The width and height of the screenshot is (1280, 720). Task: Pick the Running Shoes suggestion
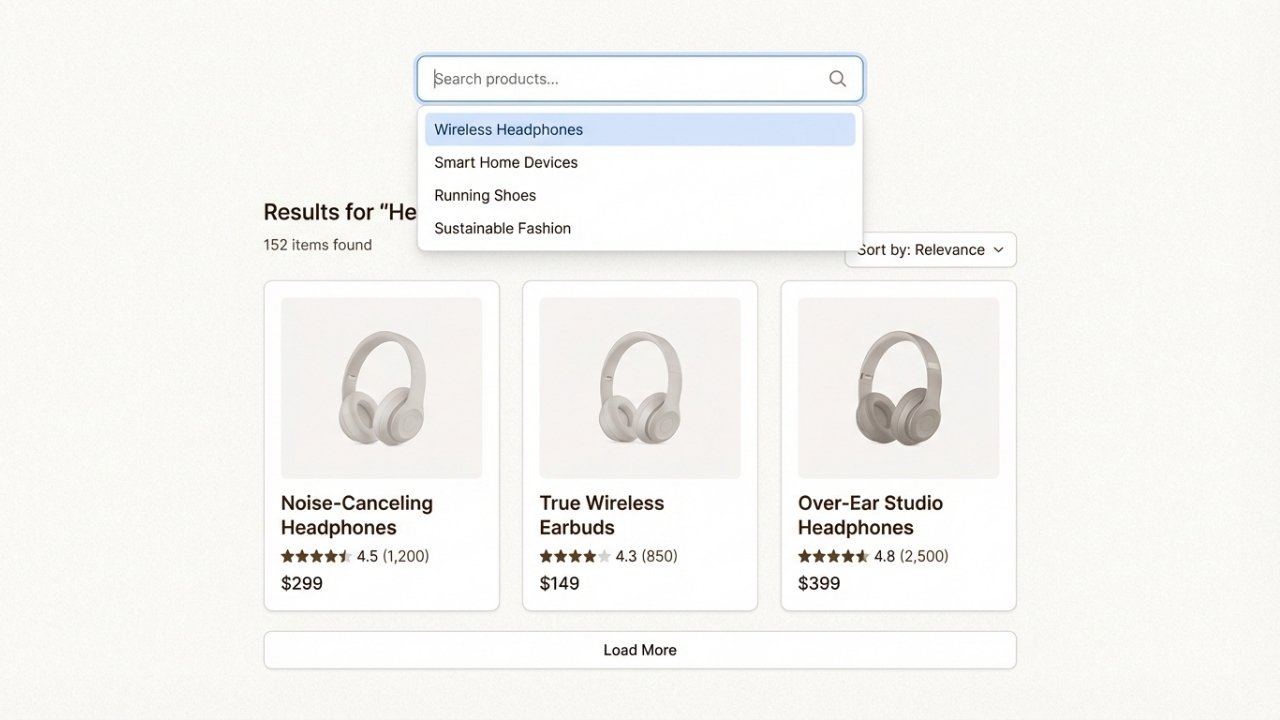(x=640, y=195)
